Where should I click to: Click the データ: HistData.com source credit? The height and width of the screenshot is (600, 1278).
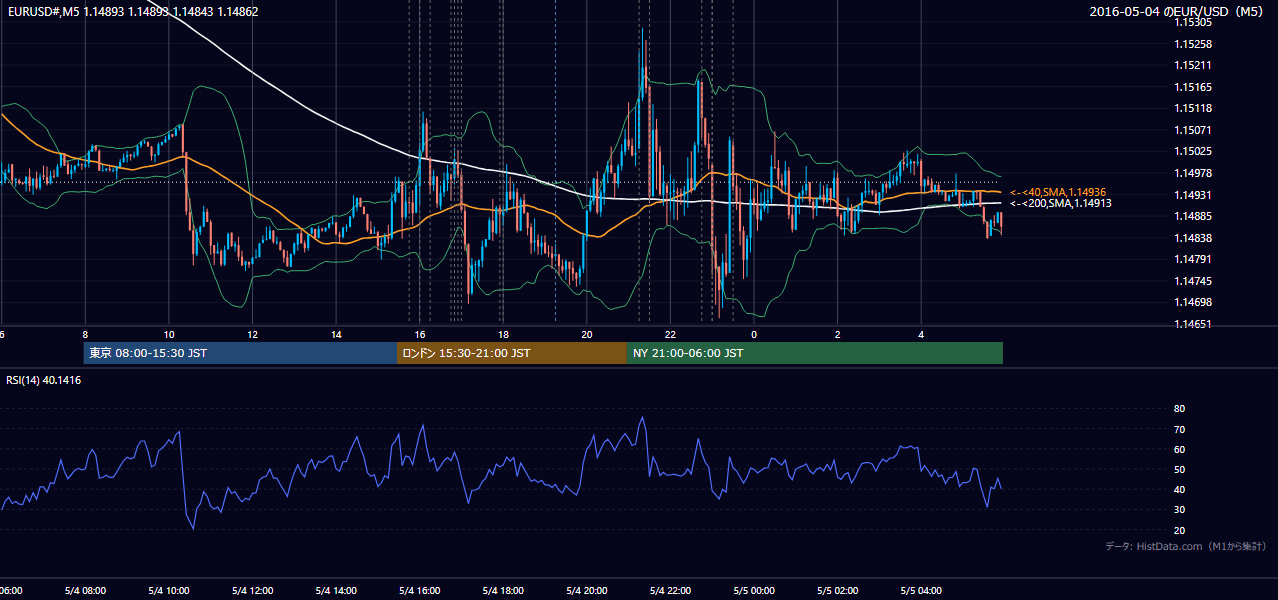coord(1186,546)
